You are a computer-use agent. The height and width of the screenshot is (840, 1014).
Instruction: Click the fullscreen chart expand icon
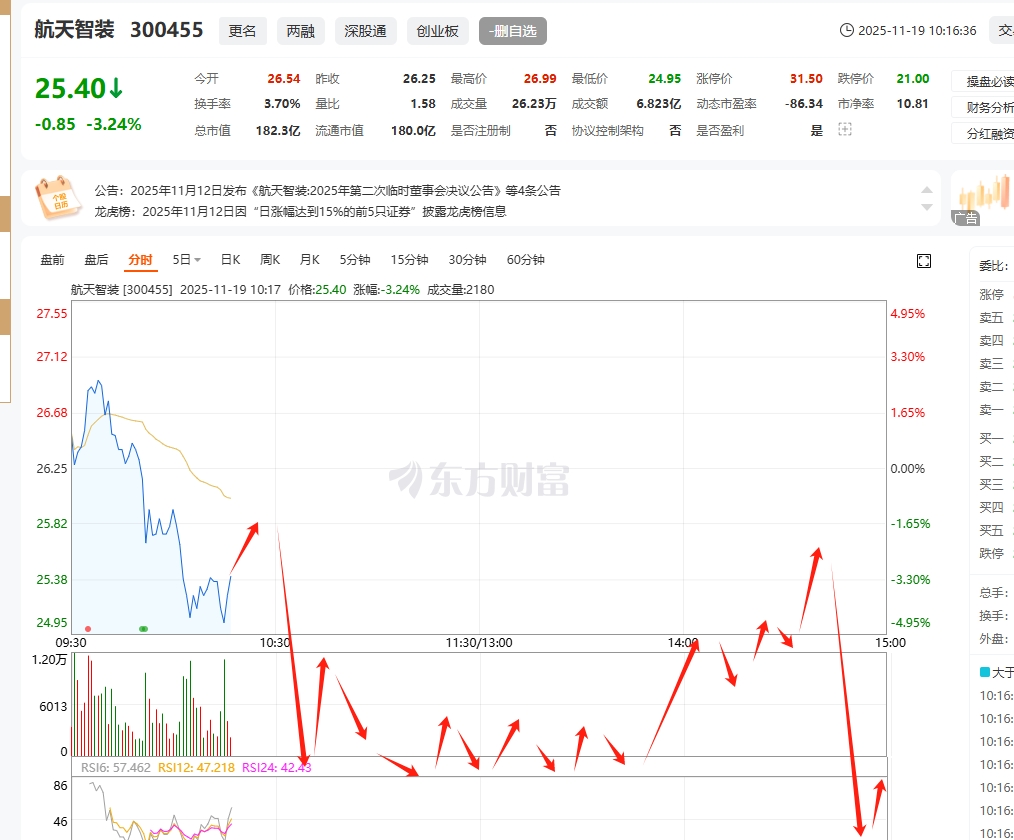(x=923, y=261)
